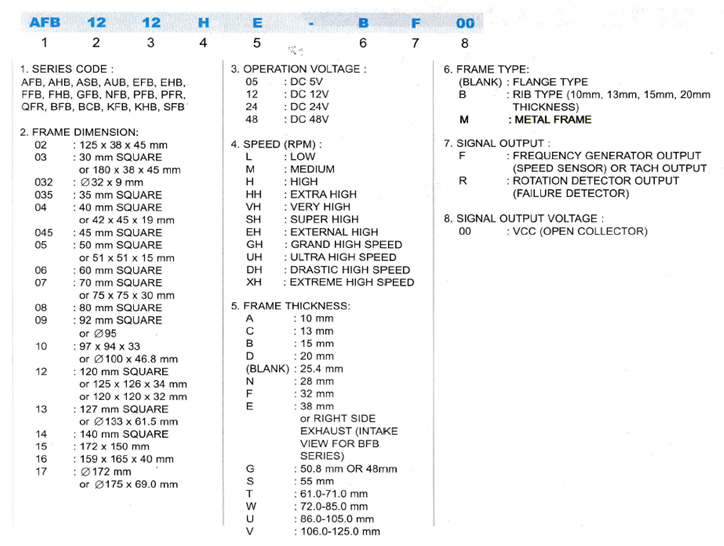Select the letter H in the blue header
This screenshot has width=724, height=546.
pyautogui.click(x=203, y=19)
